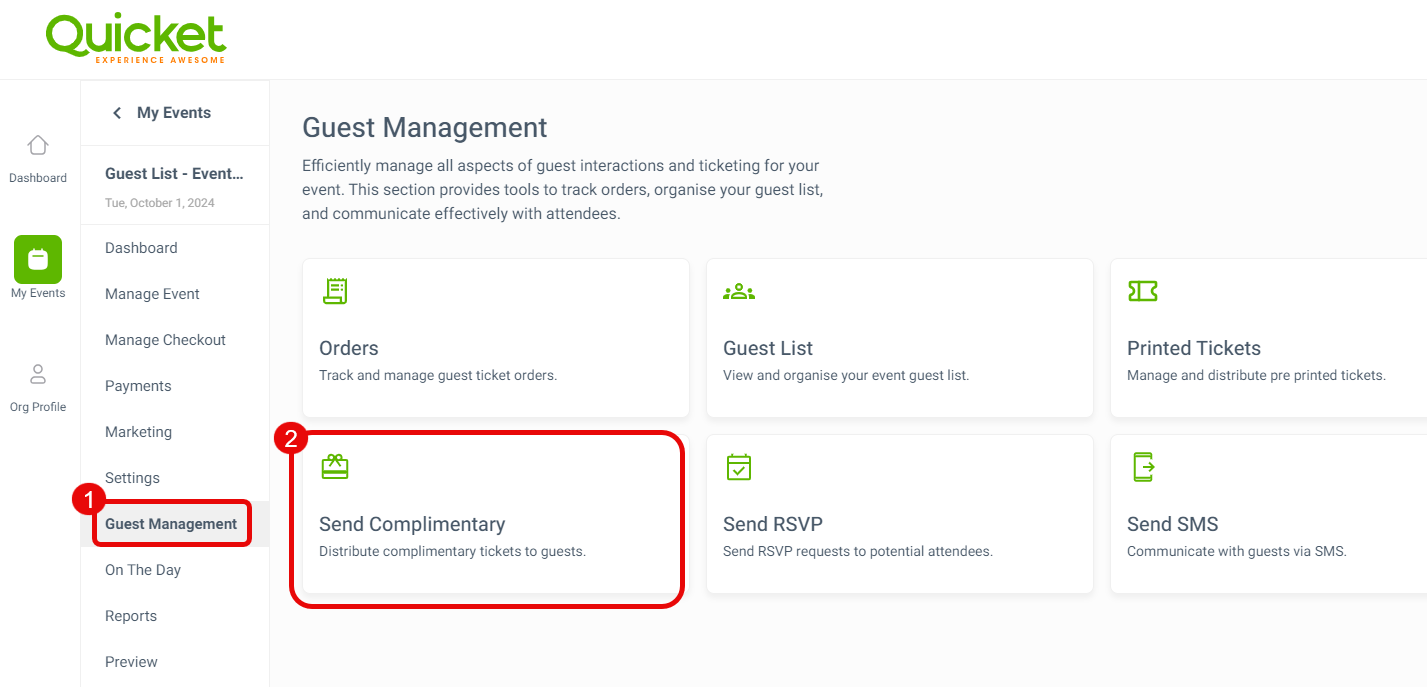
Task: Click the Guest List people icon
Action: pyautogui.click(x=739, y=292)
